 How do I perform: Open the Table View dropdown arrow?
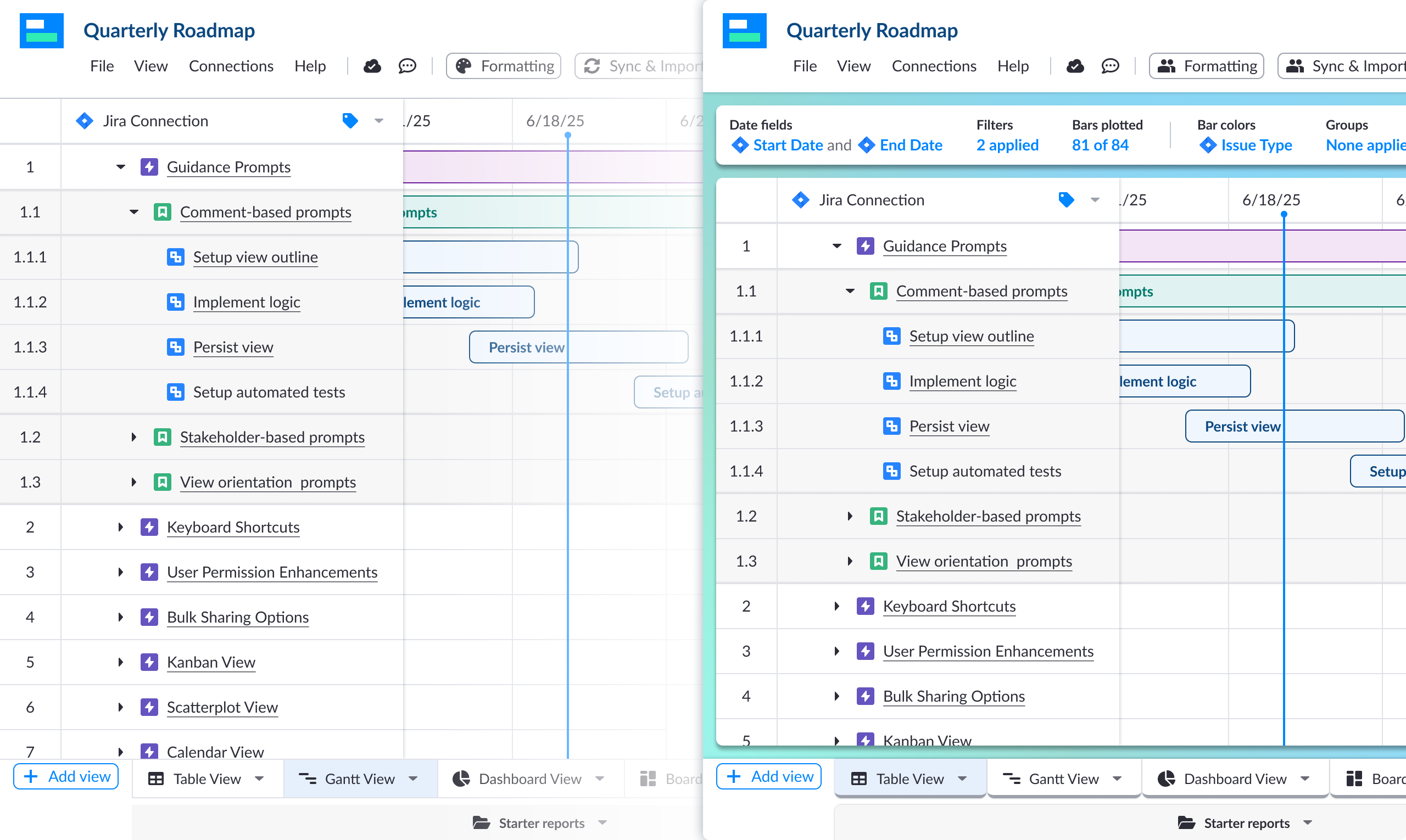[260, 779]
